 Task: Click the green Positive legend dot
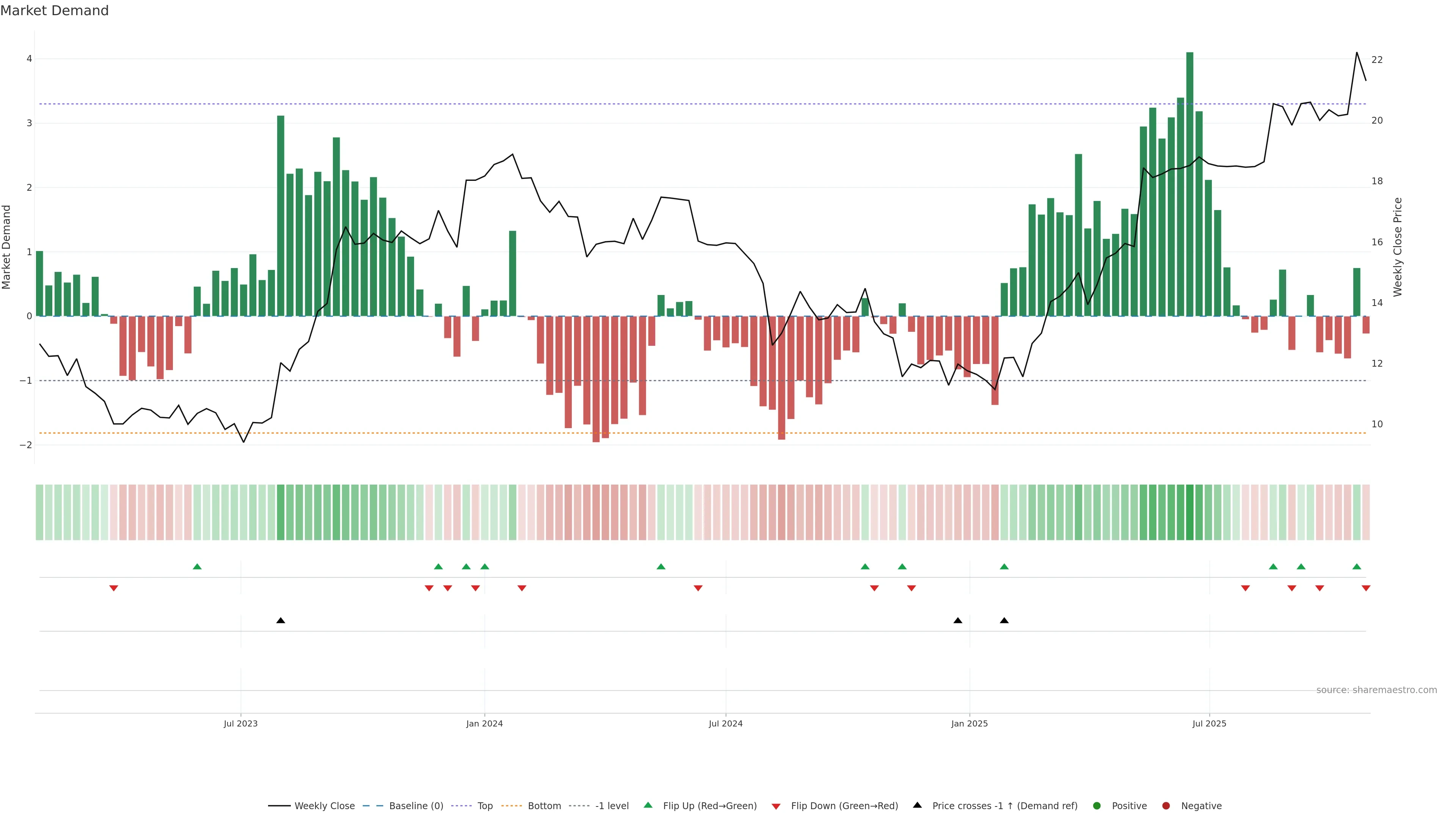1097,806
